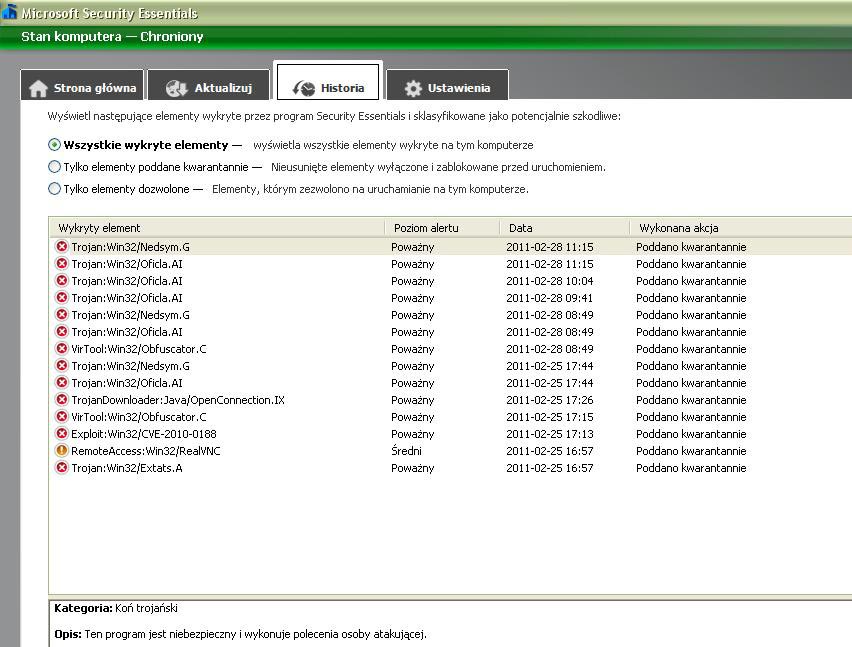Click red alert icon of Oficla.AI at 09:41
This screenshot has width=852, height=647.
tap(62, 298)
